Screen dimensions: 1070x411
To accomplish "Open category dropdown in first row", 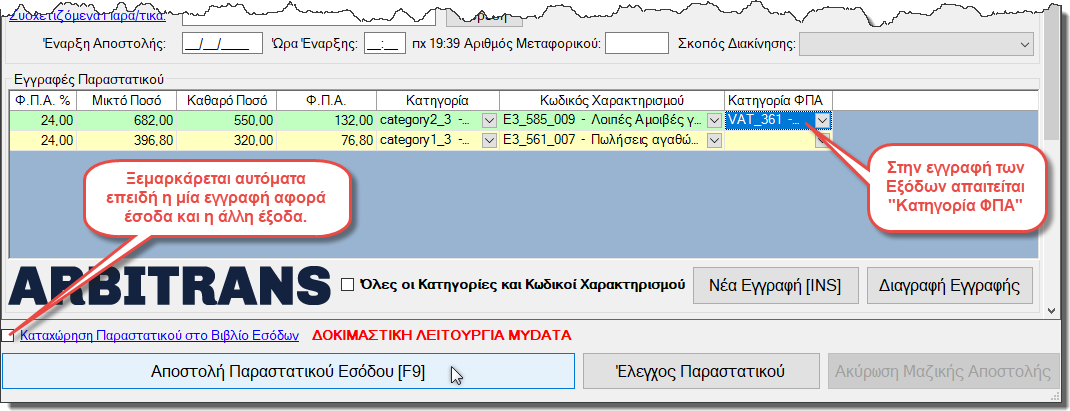I will pyautogui.click(x=489, y=120).
